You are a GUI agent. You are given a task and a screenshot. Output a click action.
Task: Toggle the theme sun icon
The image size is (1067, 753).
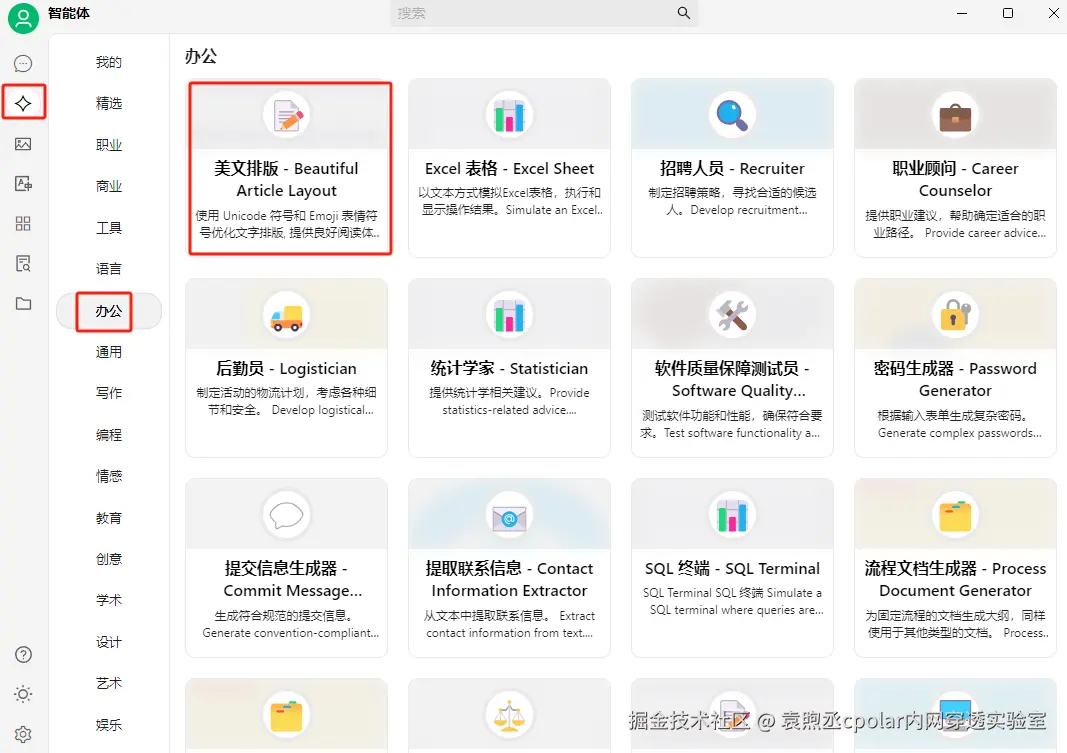pos(23,694)
